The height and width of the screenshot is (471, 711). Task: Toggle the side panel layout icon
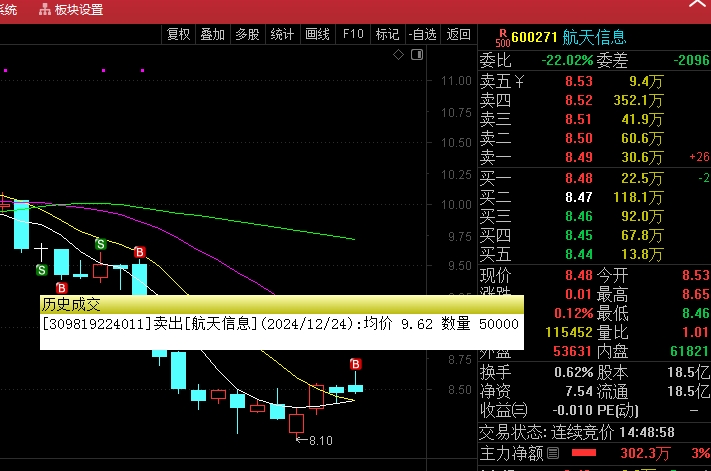pyautogui.click(x=417, y=55)
